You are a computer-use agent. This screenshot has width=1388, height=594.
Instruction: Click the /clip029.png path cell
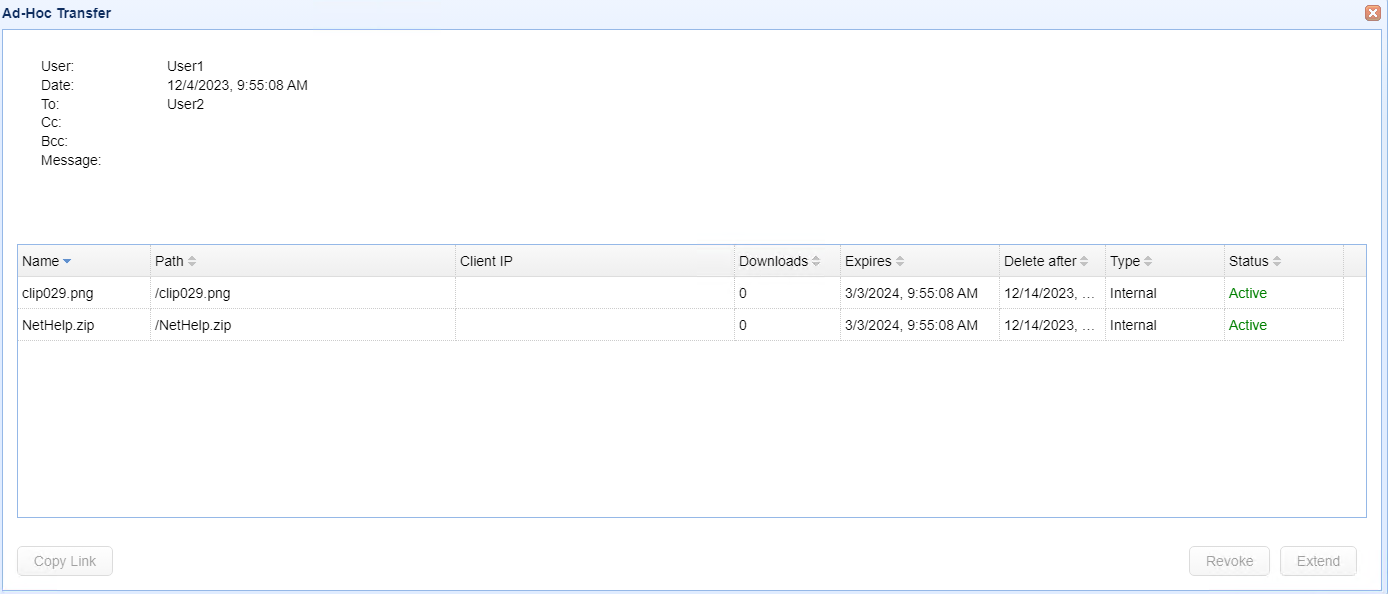tap(192, 293)
